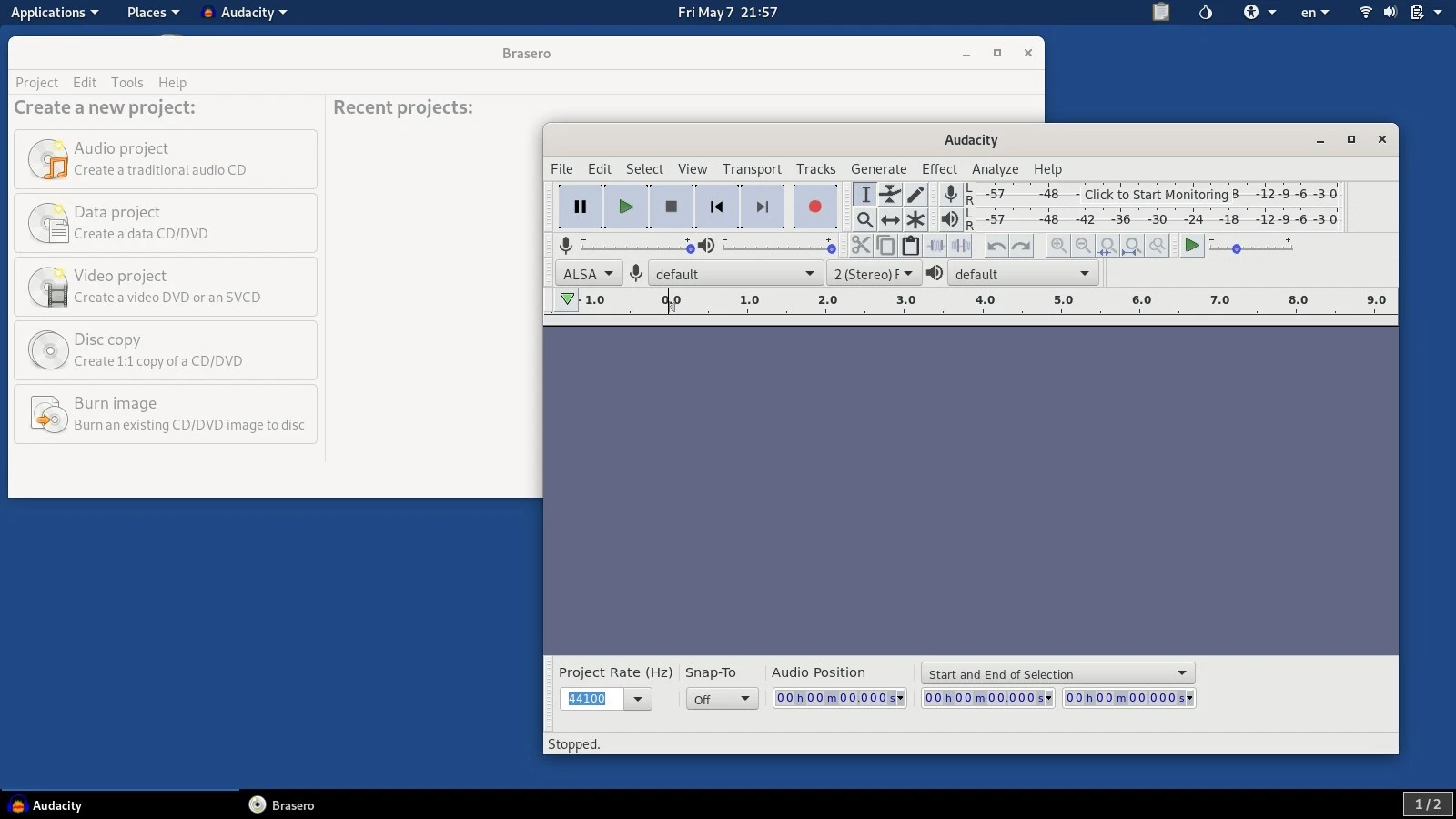Click the Paste clipboard icon
Viewport: 1456px width, 819px height.
point(910,246)
